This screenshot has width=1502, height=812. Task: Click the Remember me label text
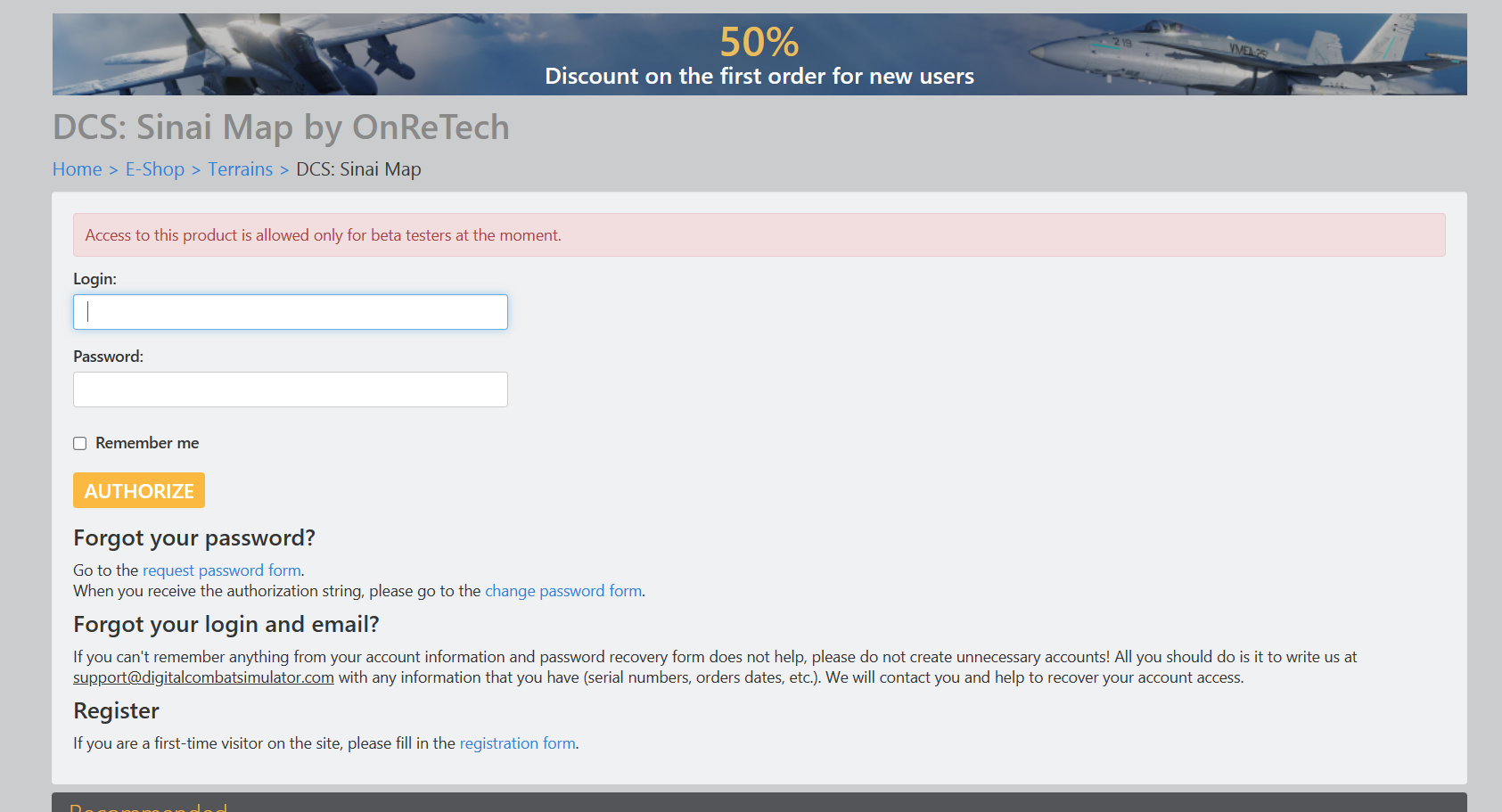tap(147, 443)
